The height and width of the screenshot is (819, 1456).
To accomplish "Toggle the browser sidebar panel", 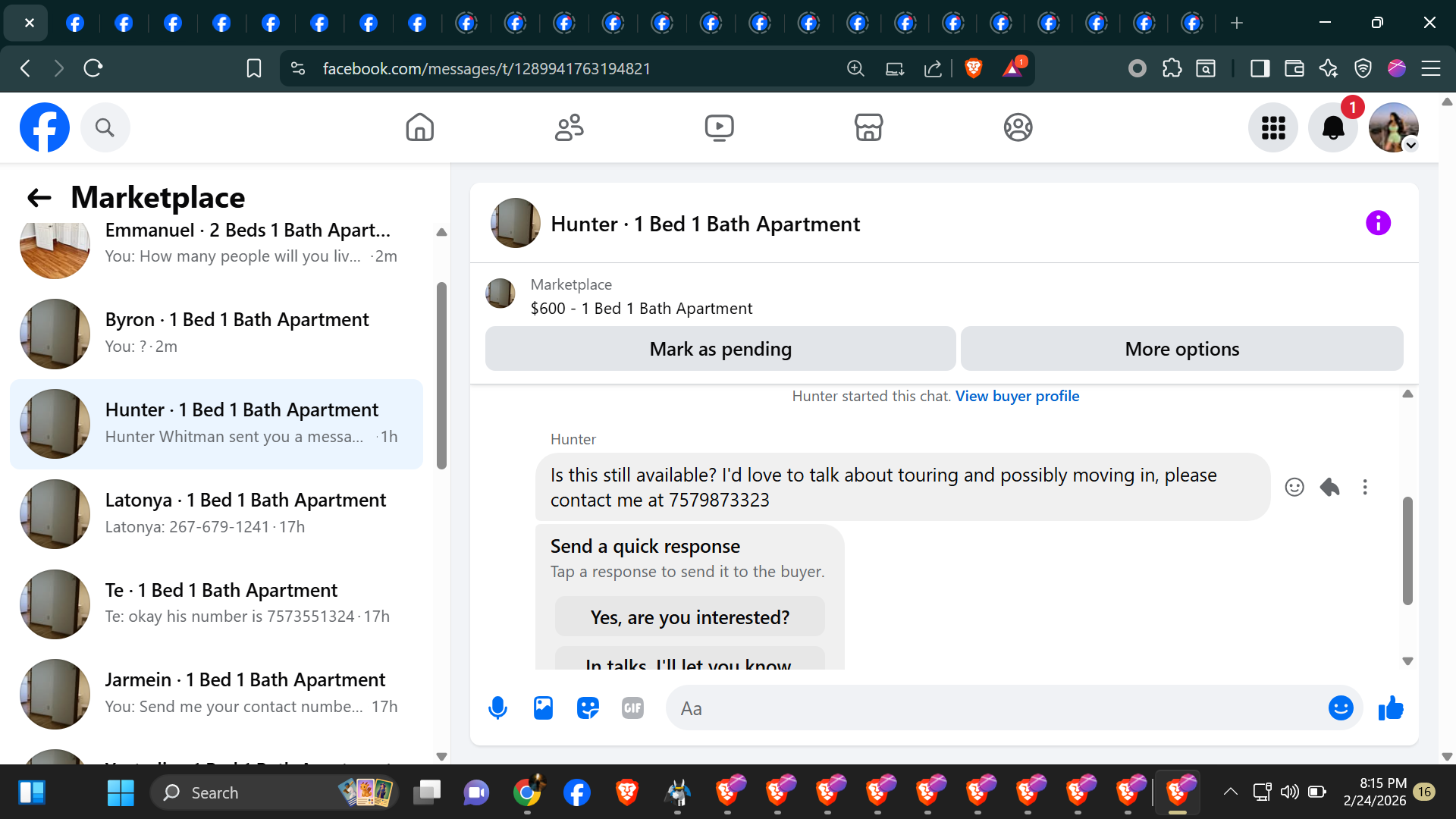I will tap(1260, 68).
